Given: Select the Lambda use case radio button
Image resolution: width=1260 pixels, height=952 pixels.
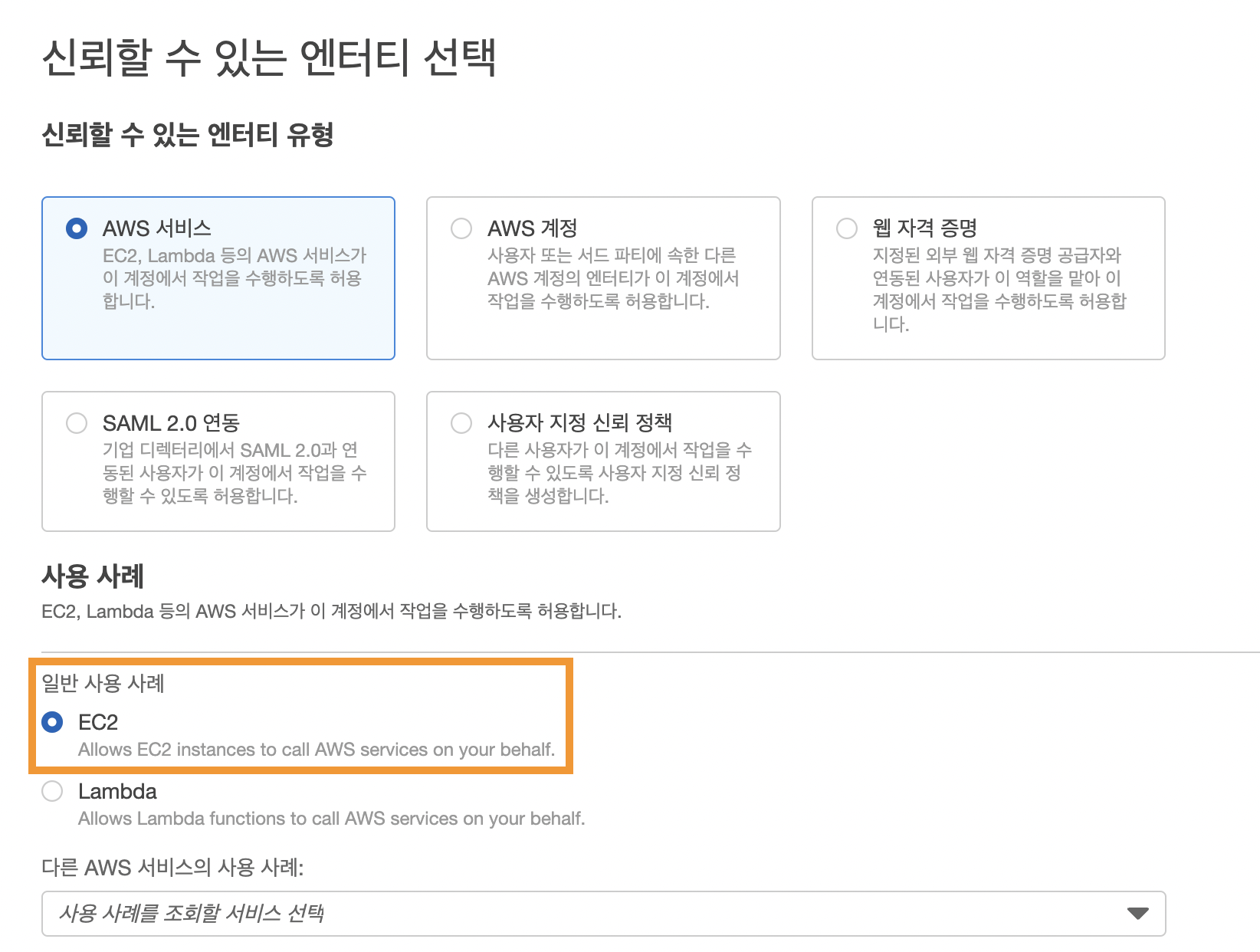Looking at the screenshot, I should pyautogui.click(x=52, y=791).
